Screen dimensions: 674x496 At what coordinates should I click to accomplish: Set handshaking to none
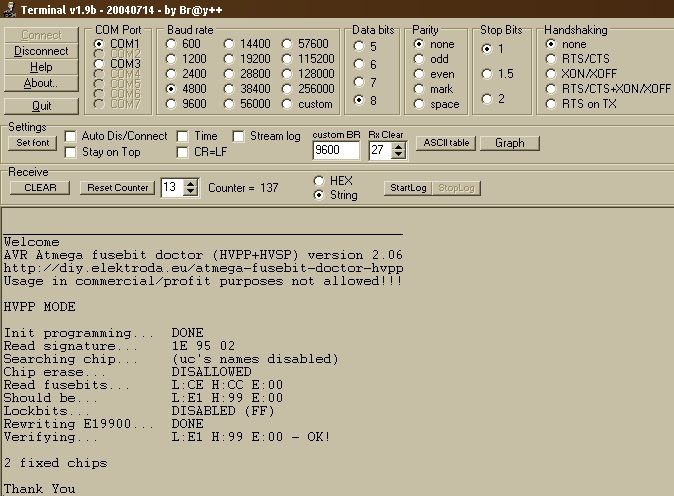click(x=551, y=44)
